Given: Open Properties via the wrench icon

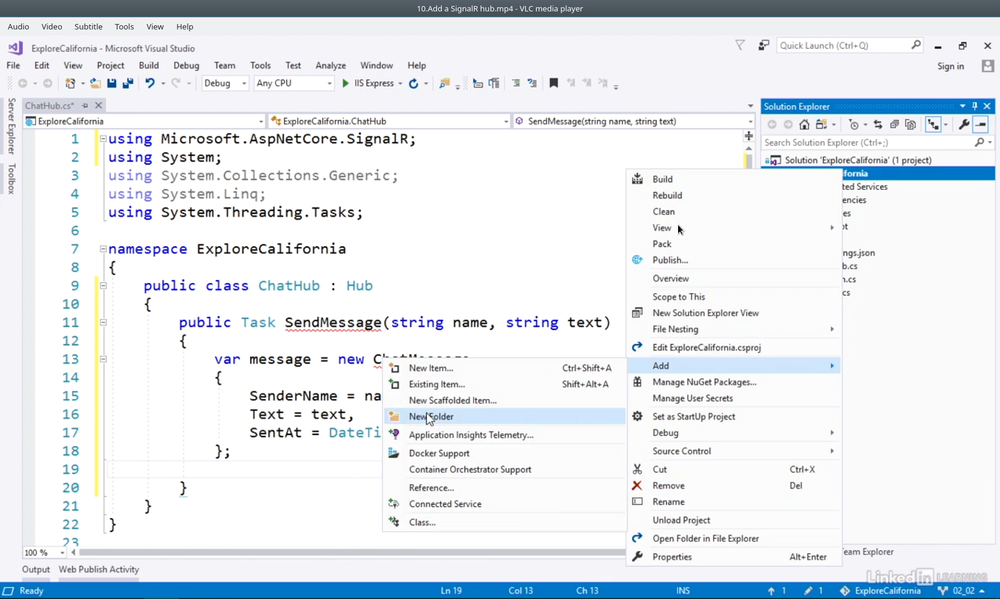Looking at the screenshot, I should click(x=964, y=125).
